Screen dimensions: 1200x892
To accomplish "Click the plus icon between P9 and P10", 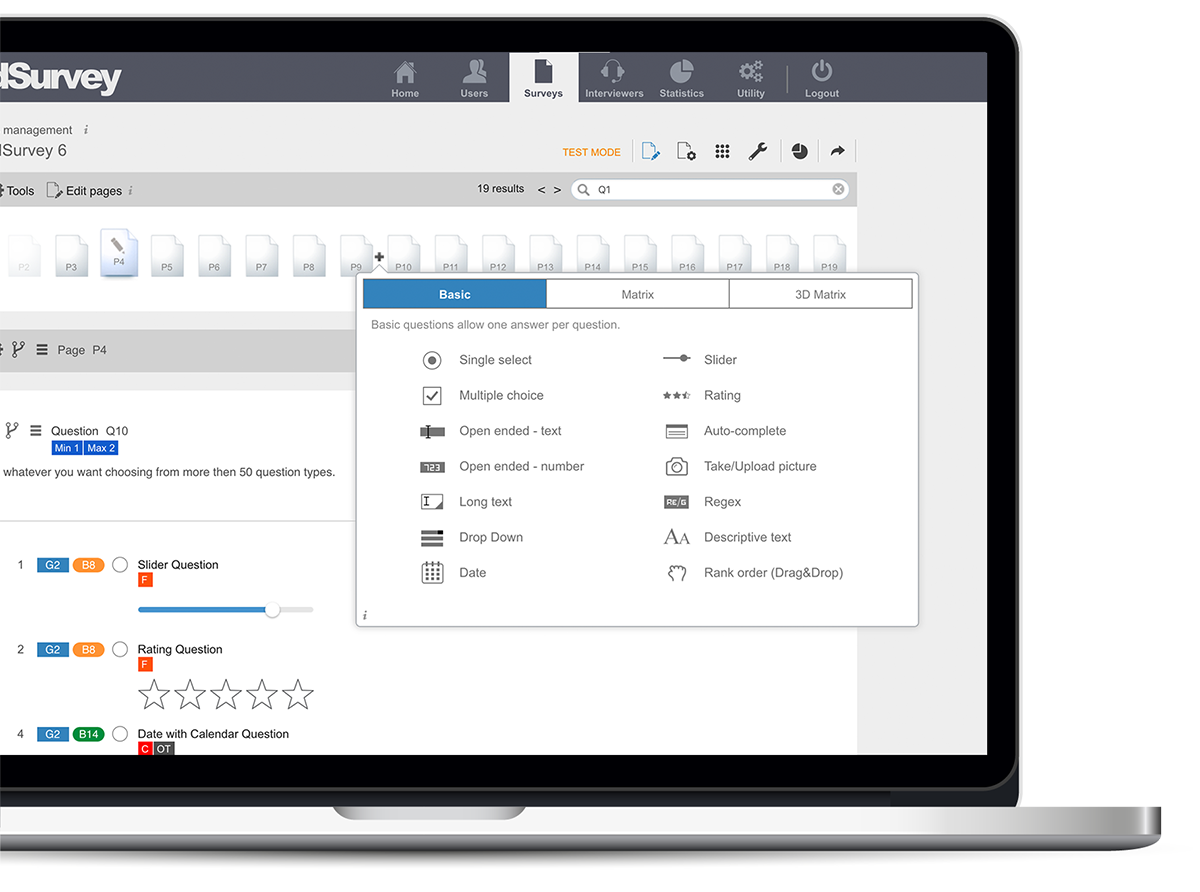I will [379, 257].
